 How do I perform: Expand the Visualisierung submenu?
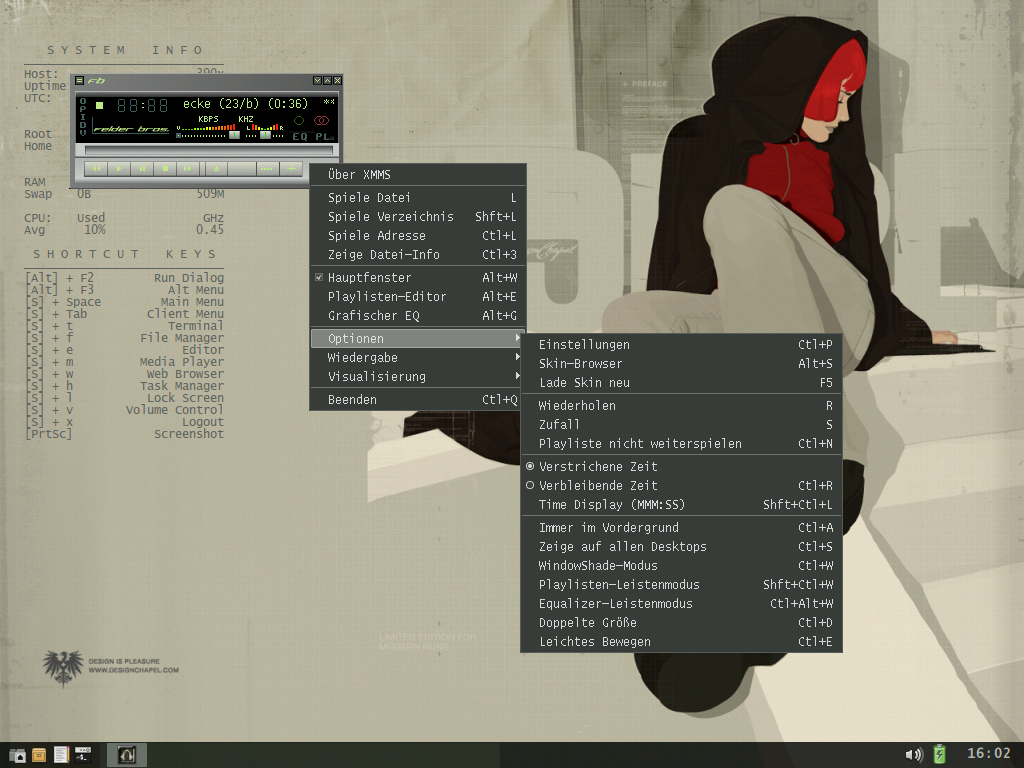[x=418, y=376]
